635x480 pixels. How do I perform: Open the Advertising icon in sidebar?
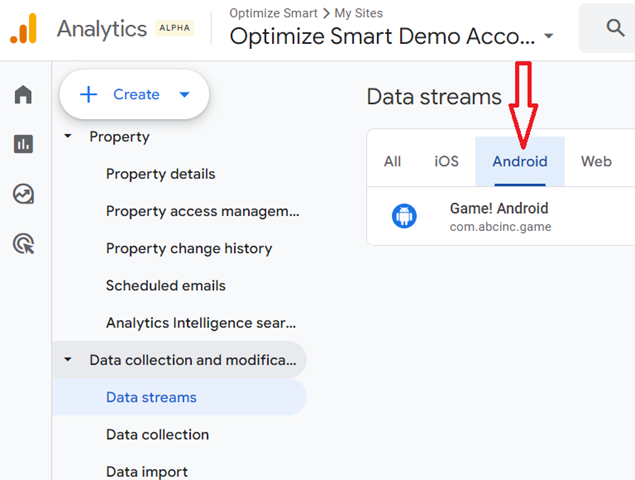(x=24, y=244)
